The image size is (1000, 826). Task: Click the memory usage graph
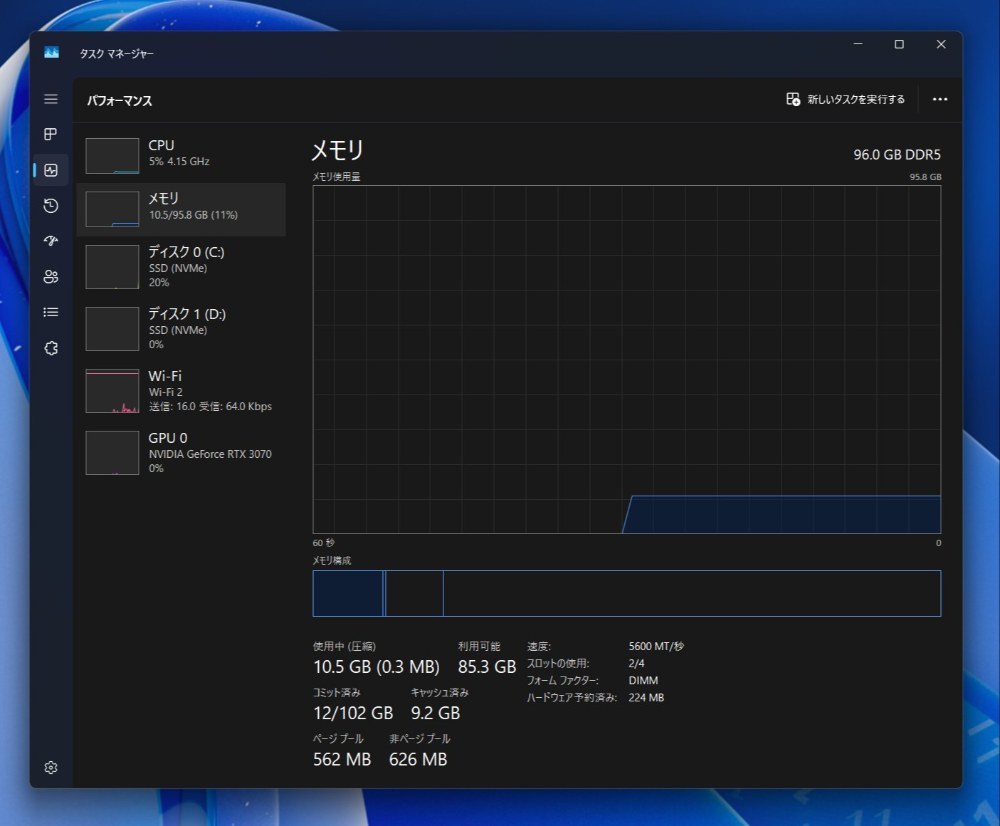[626, 359]
